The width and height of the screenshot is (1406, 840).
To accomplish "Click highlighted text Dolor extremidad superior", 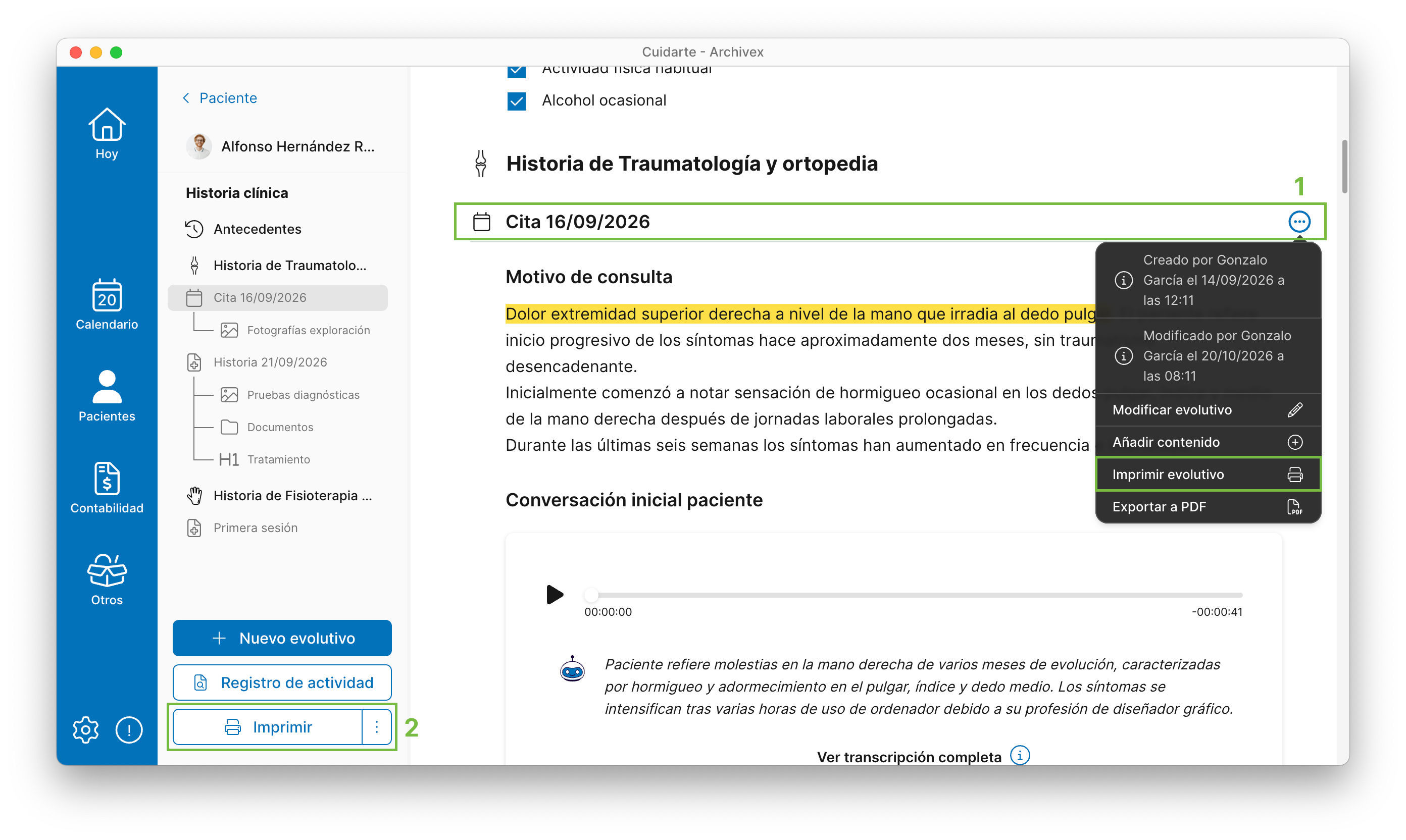I will pos(800,313).
